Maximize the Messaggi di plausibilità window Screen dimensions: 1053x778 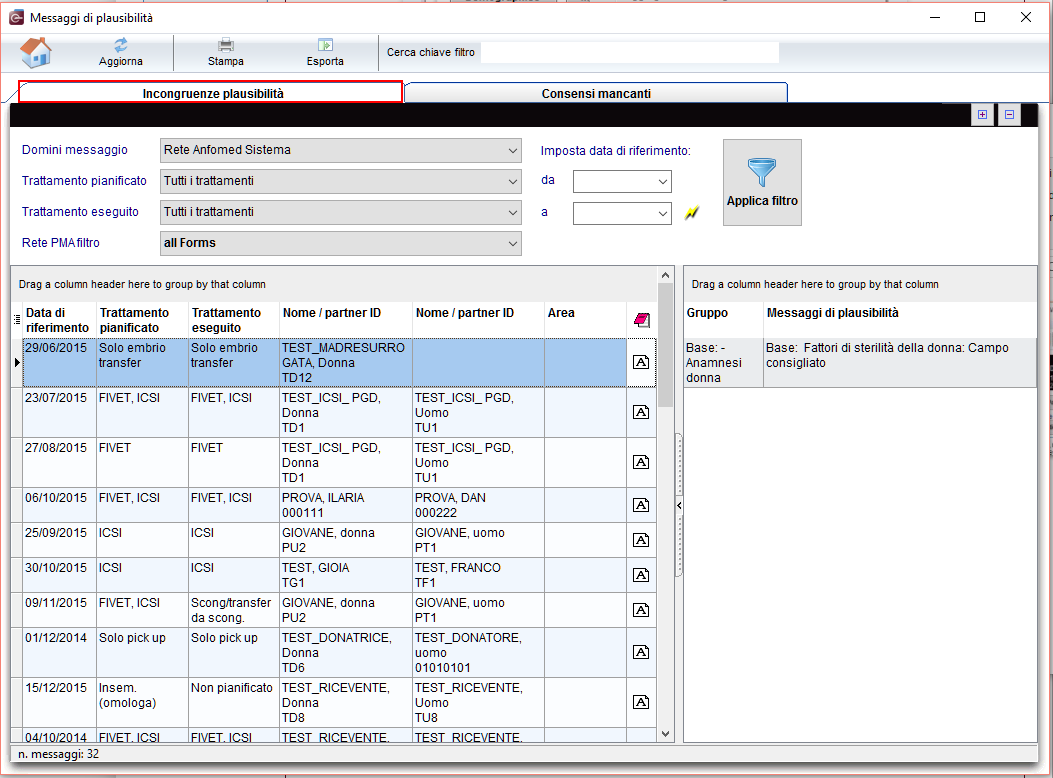(980, 17)
